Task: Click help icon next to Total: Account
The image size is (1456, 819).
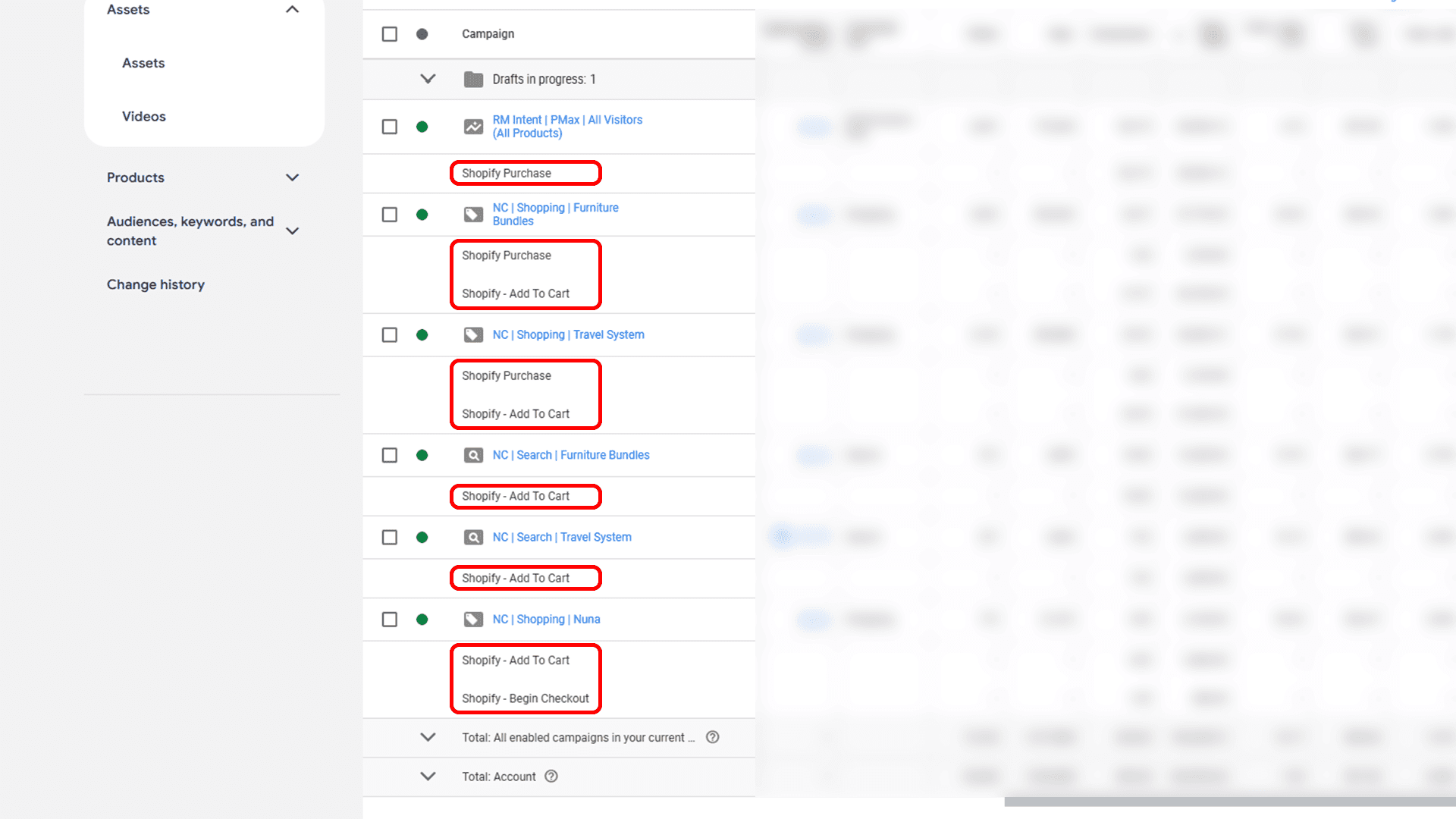Action: click(x=551, y=777)
